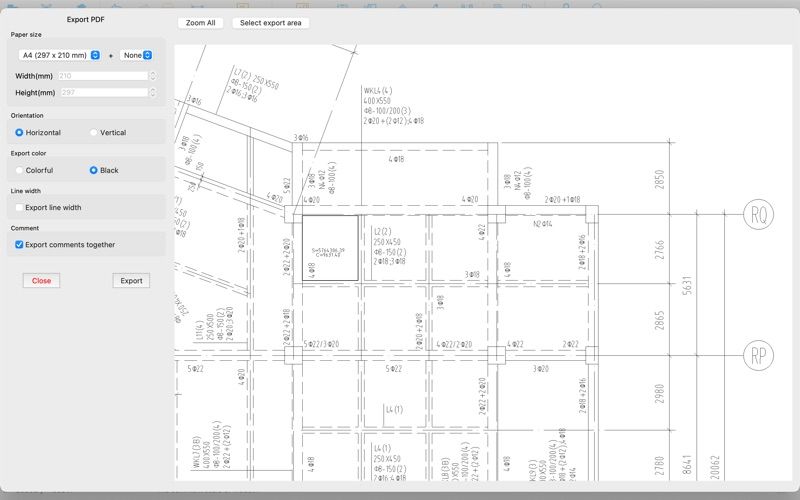This screenshot has width=800, height=500.
Task: Click the 2850 dimension text
Action: tap(659, 180)
